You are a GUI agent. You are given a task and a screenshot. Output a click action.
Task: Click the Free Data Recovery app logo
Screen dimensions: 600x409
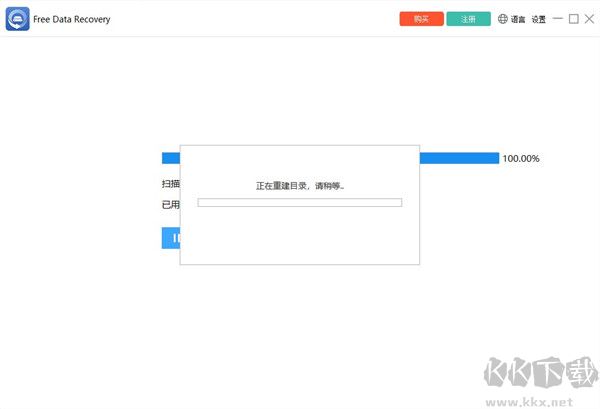18,19
